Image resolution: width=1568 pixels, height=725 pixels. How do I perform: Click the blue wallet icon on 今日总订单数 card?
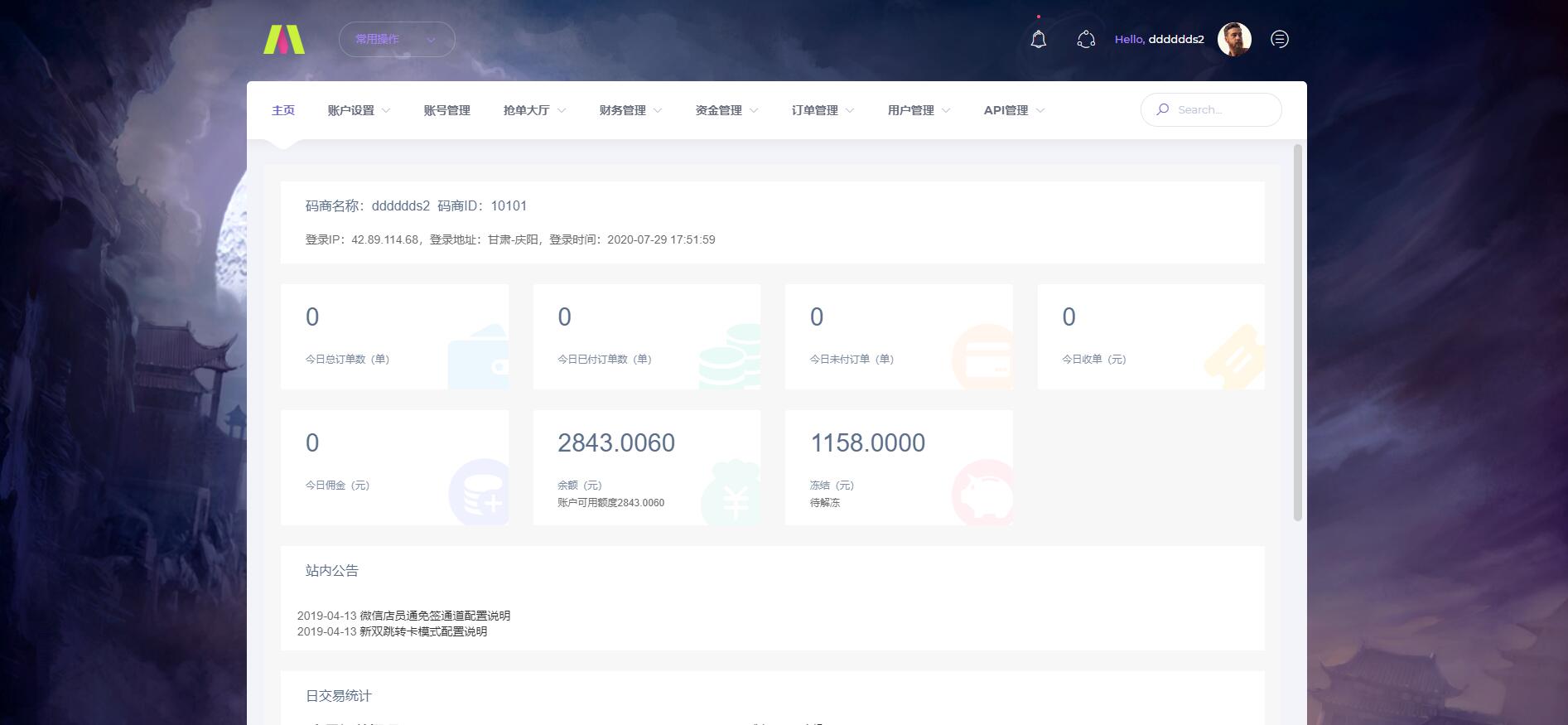click(479, 357)
